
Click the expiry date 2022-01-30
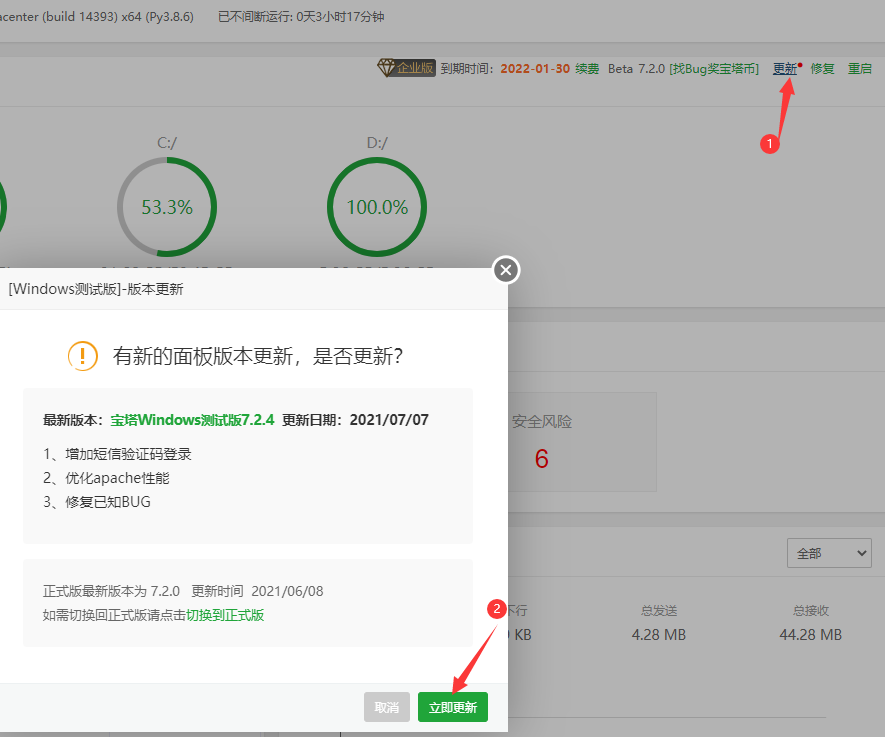click(x=535, y=69)
